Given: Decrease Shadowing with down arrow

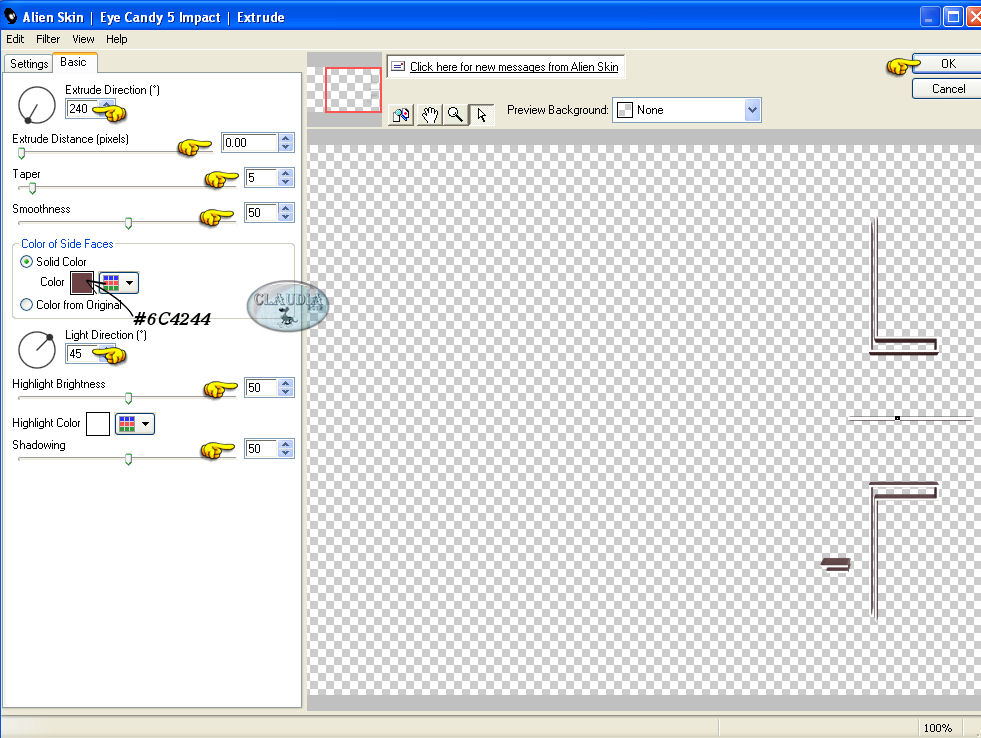Looking at the screenshot, I should coord(286,453).
